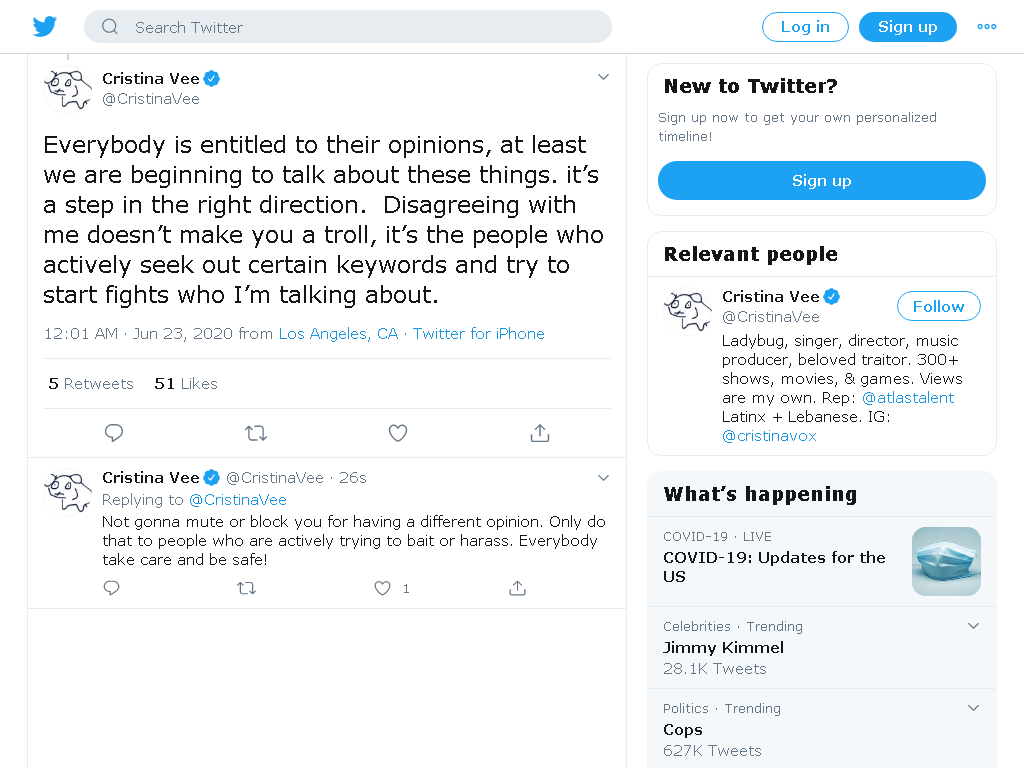Expand options for Jimmy Kimmel trend
The image size is (1024, 768).
point(973,626)
